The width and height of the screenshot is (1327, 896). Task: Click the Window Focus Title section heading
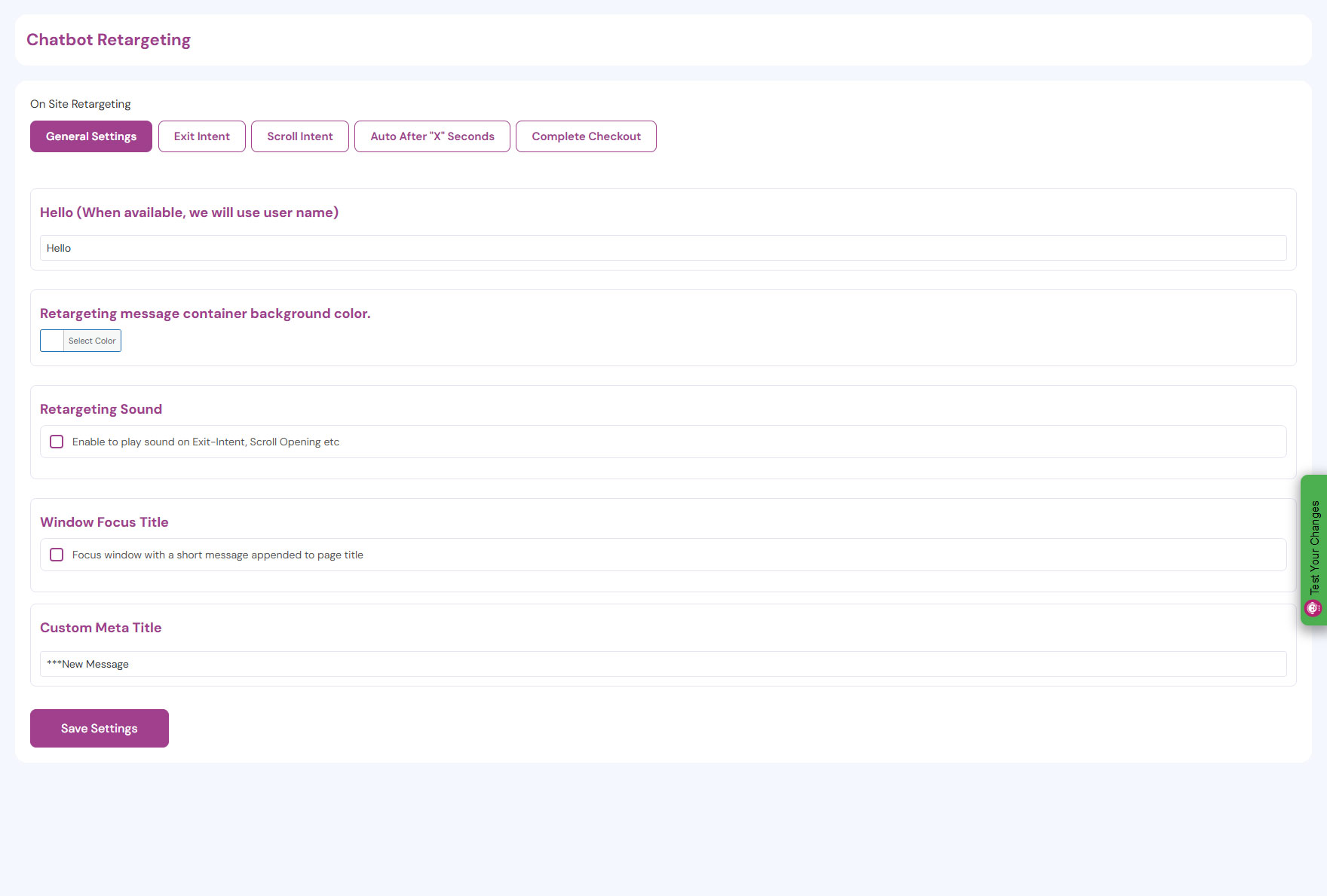tap(104, 522)
